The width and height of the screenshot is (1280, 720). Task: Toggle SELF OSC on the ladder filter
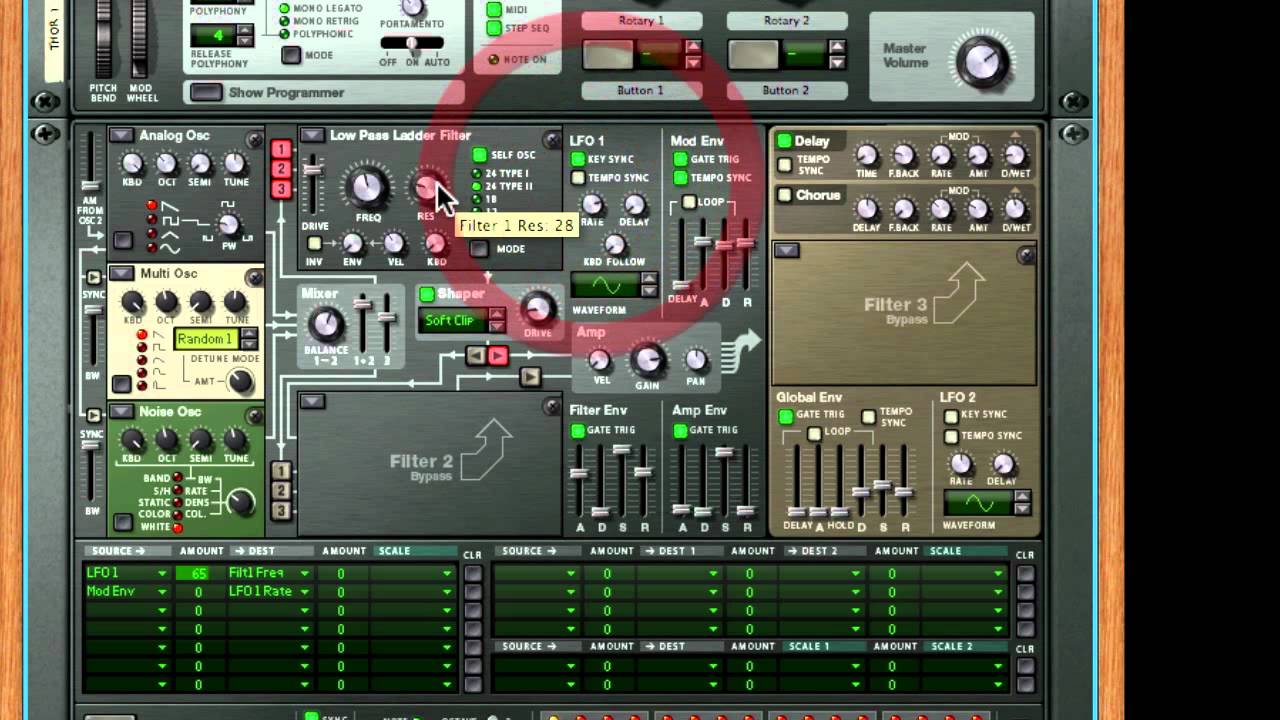[x=480, y=155]
